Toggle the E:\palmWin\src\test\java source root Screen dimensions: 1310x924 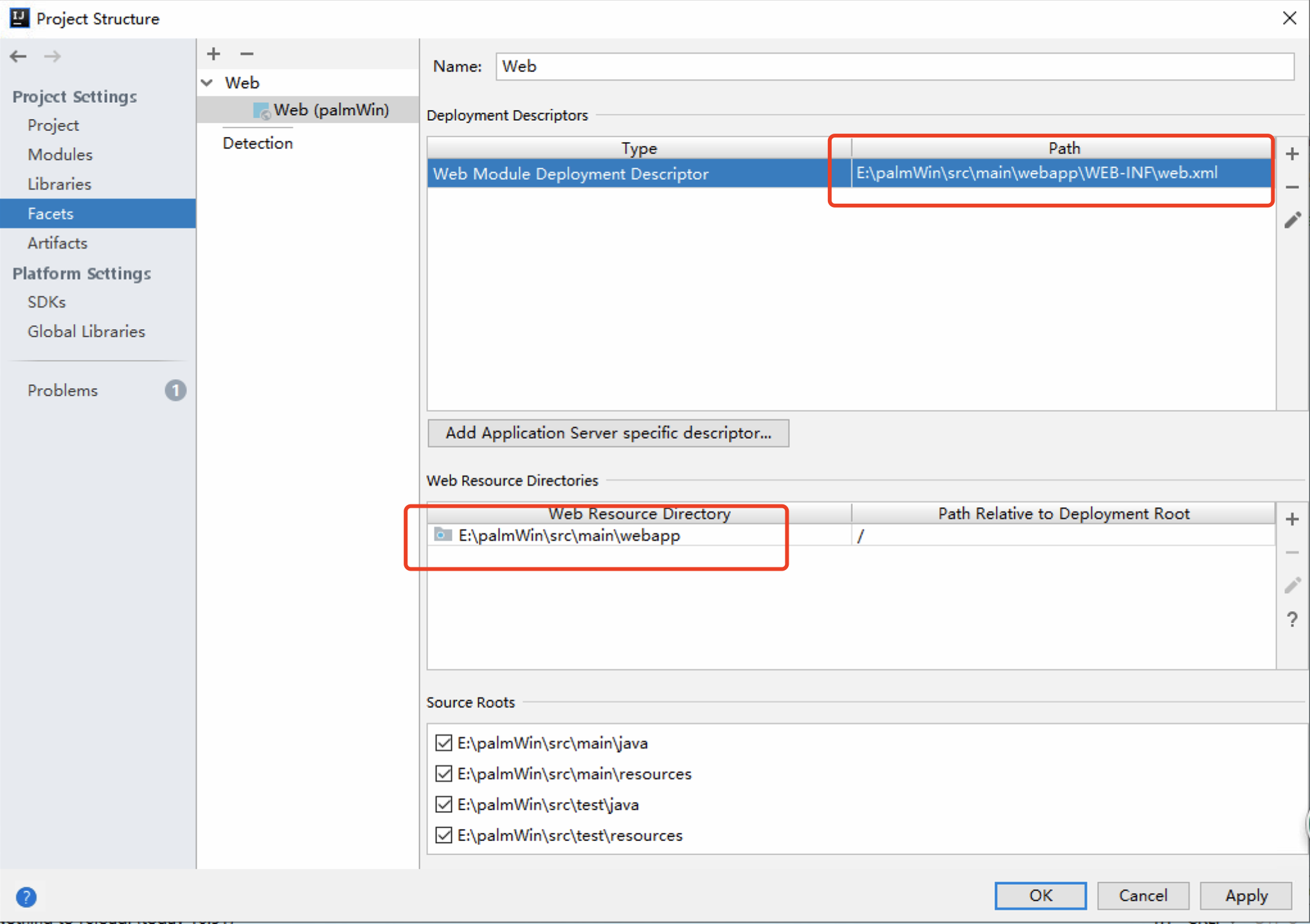coord(444,804)
